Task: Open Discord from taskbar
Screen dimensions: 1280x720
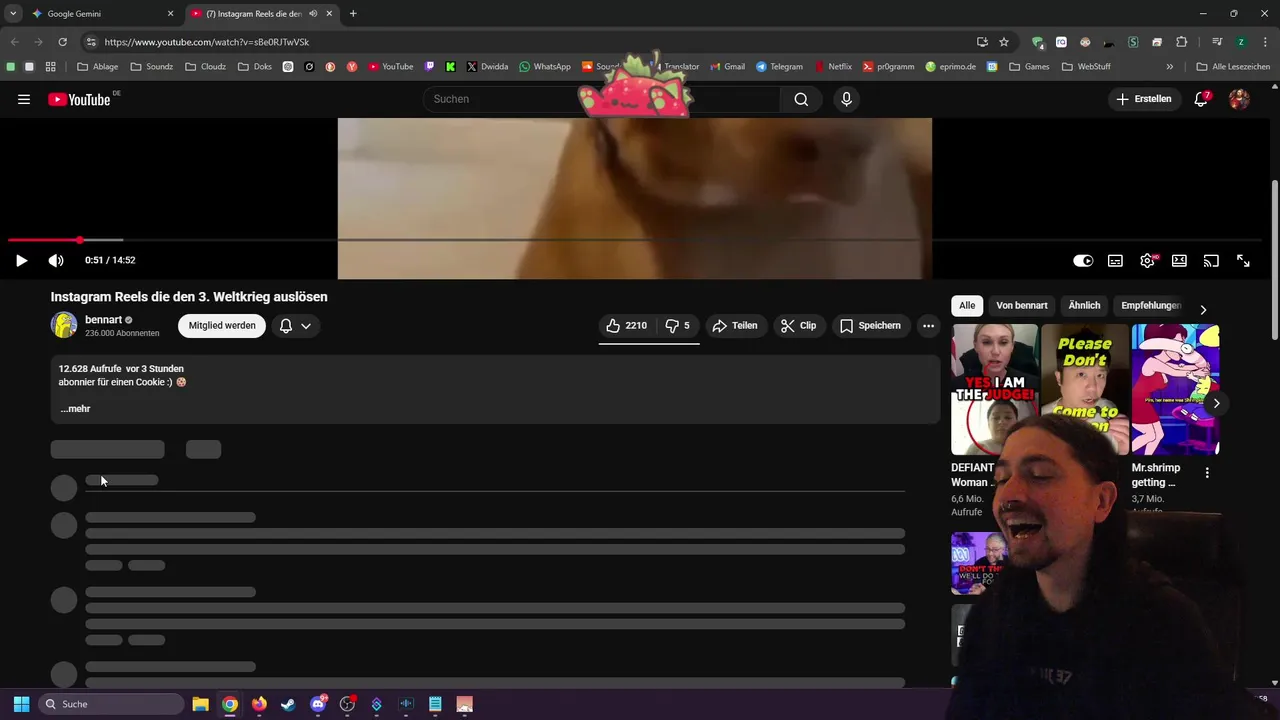Action: 318,704
